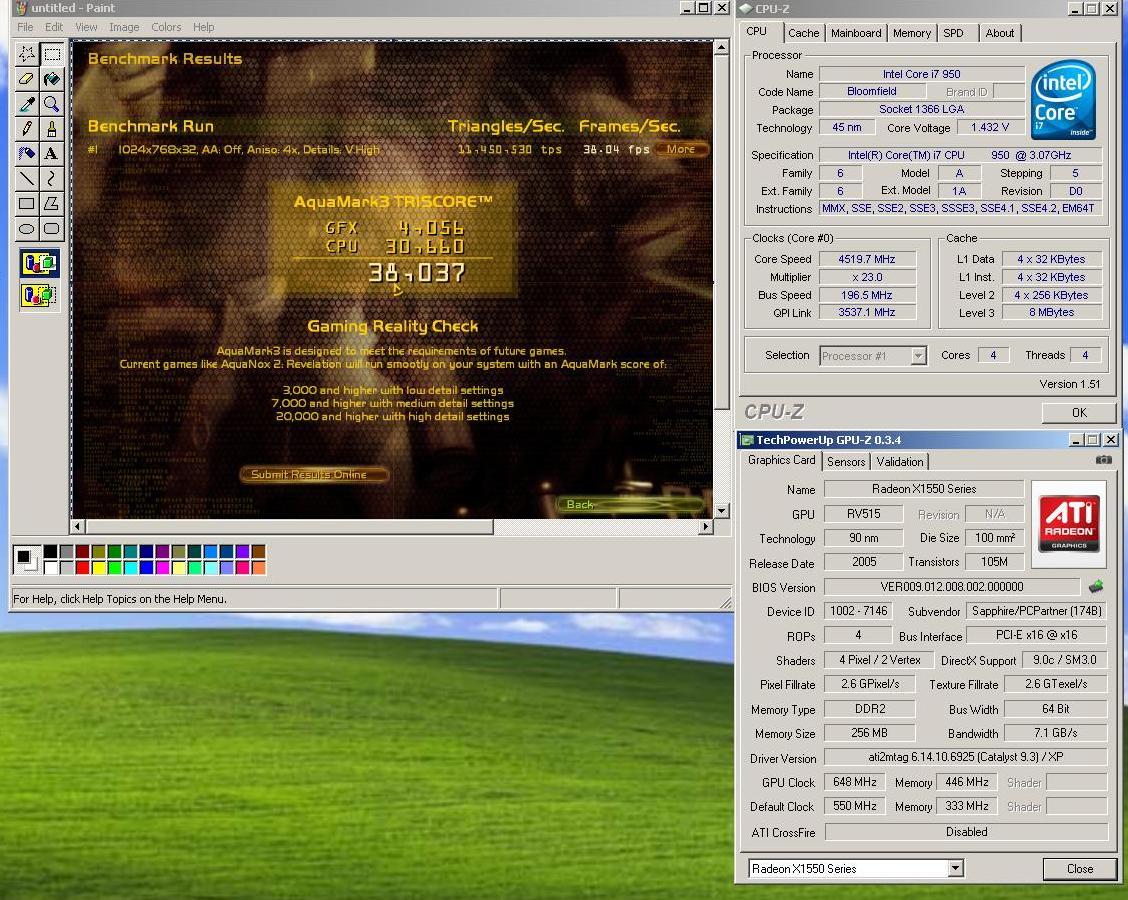Choose the straight Line tool
This screenshot has height=900, width=1128.
point(27,178)
